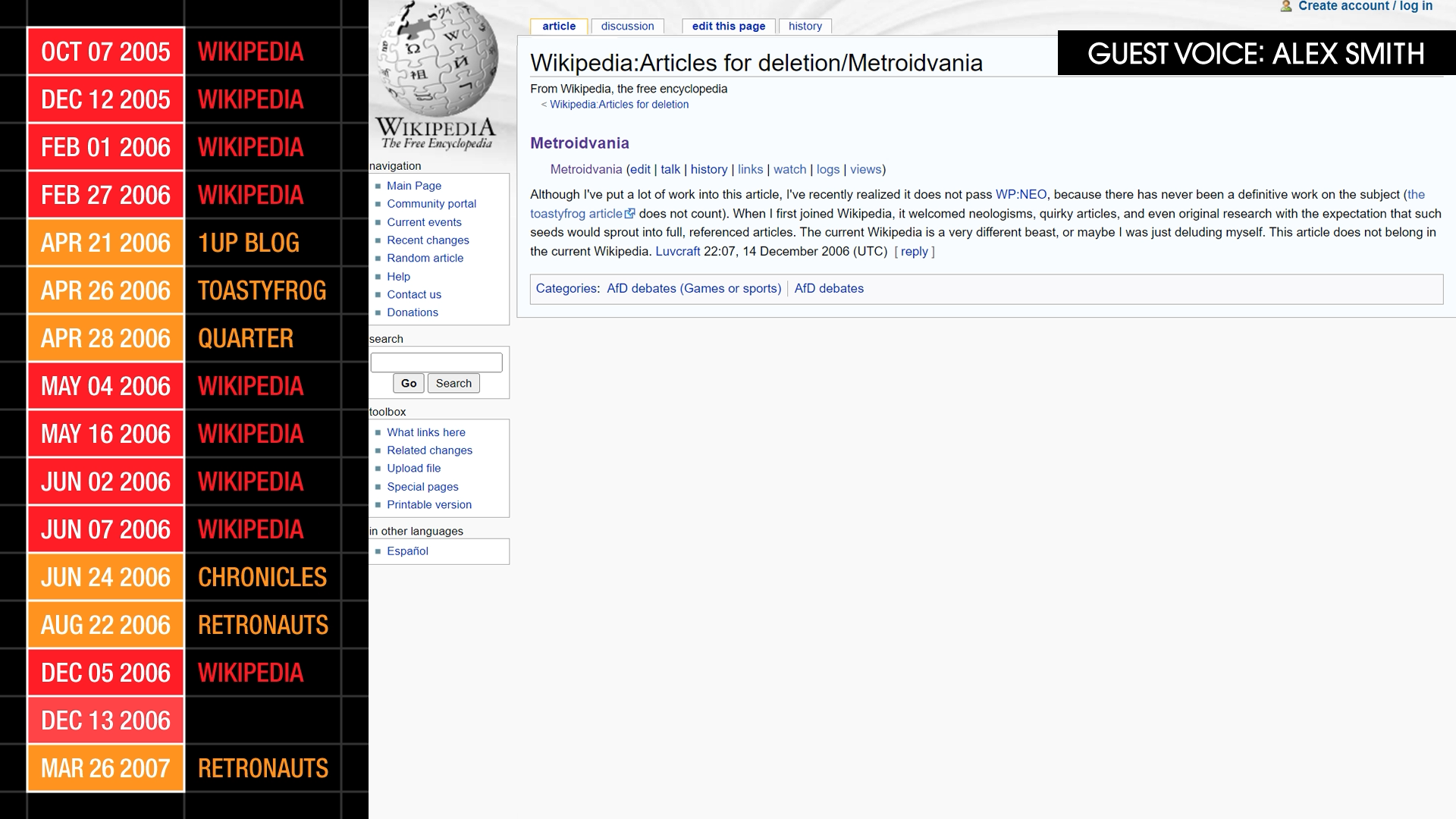Switch to the history tab
This screenshot has height=819, width=1456.
tap(805, 26)
